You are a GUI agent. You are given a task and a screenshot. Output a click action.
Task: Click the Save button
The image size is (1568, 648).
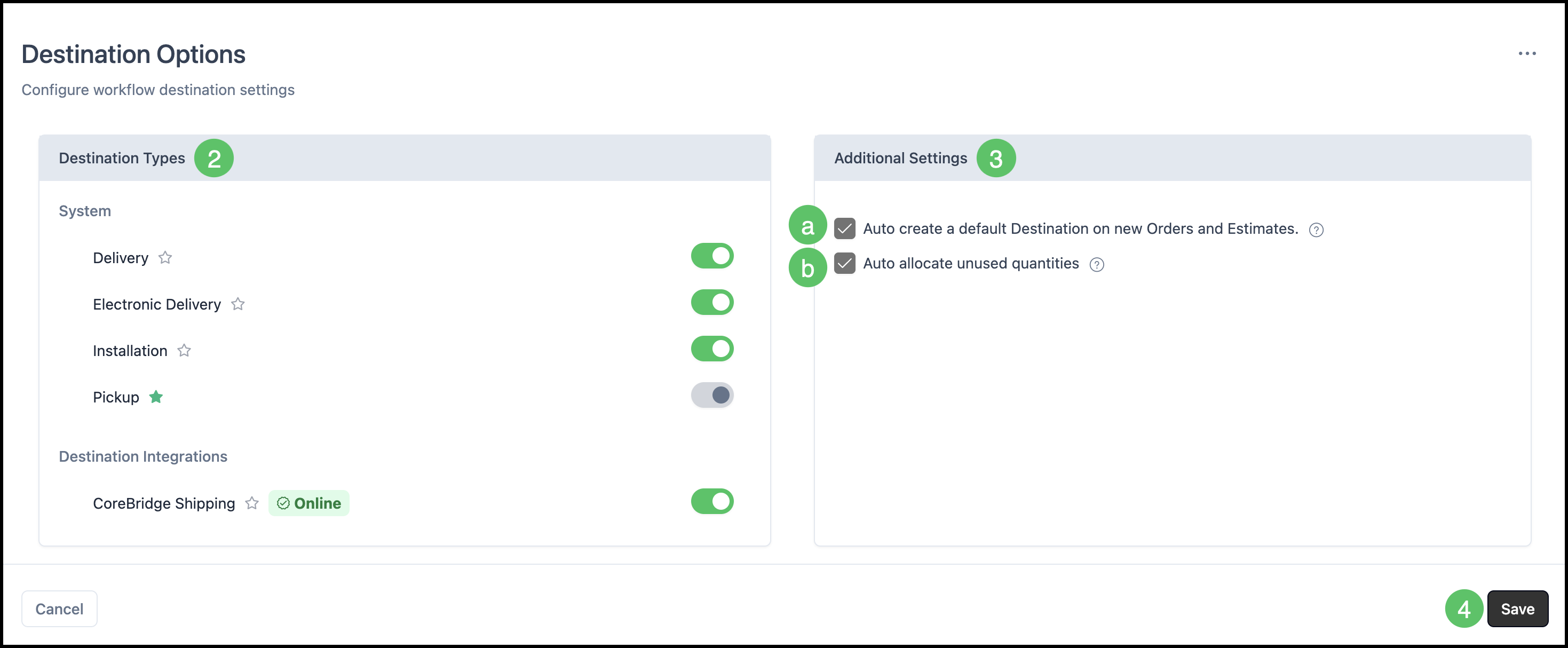pos(1517,609)
